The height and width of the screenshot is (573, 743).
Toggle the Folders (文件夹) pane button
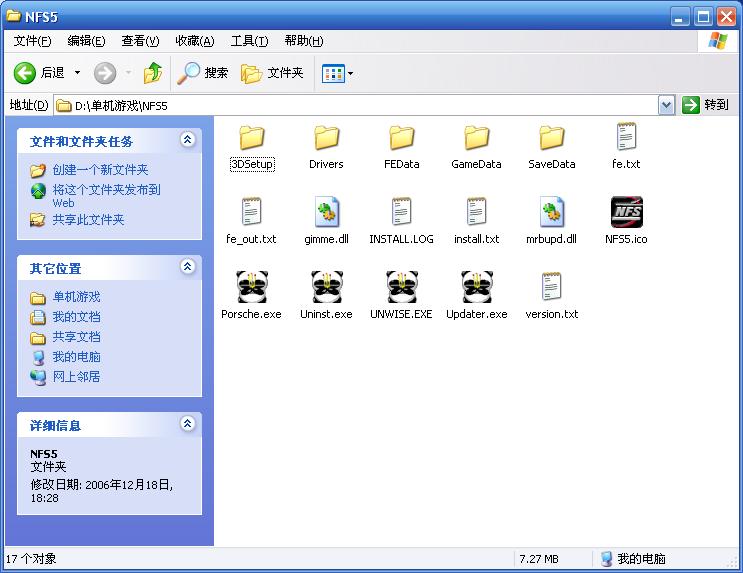coord(272,73)
